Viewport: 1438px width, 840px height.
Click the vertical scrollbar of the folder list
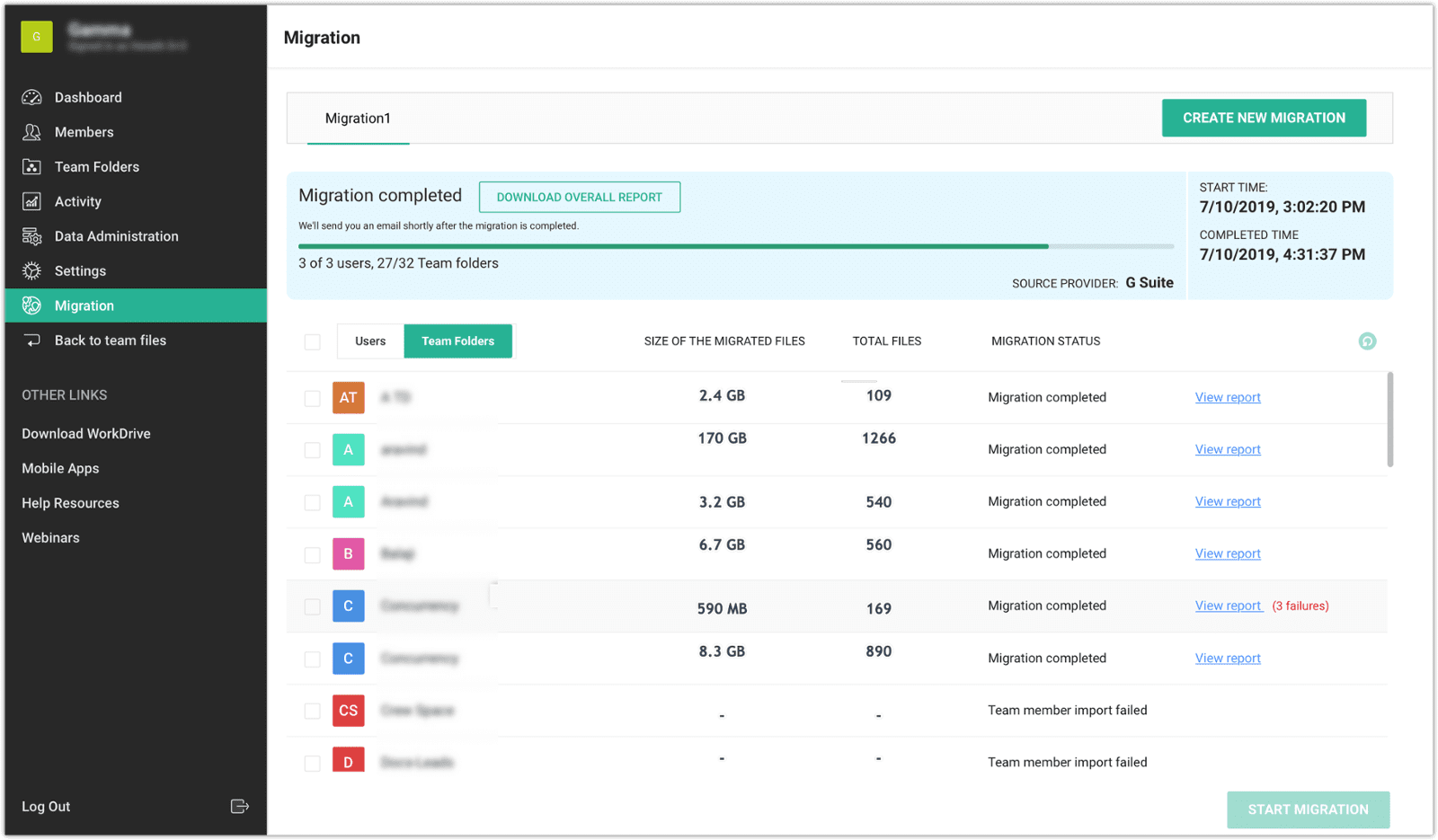coord(1389,420)
